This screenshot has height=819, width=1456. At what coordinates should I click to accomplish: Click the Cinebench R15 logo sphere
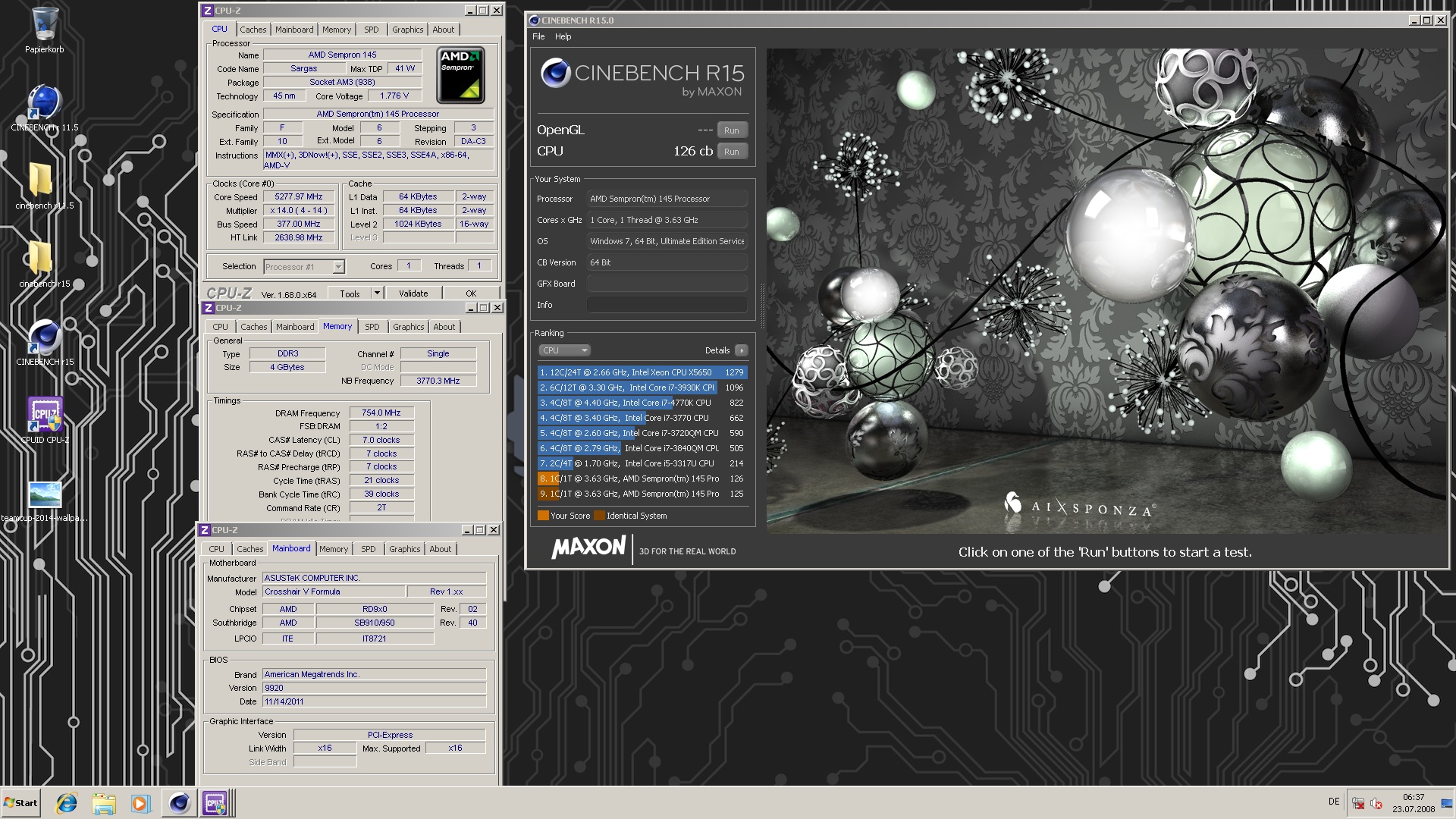(x=555, y=73)
